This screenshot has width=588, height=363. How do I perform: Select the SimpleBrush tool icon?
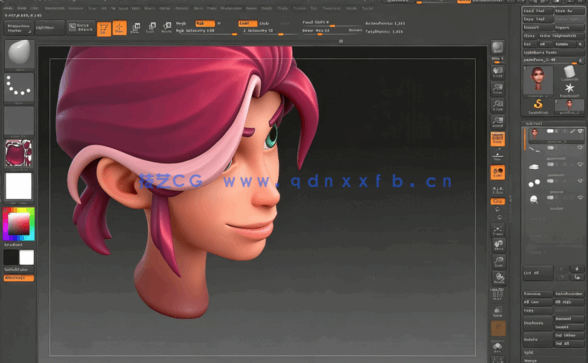click(538, 105)
